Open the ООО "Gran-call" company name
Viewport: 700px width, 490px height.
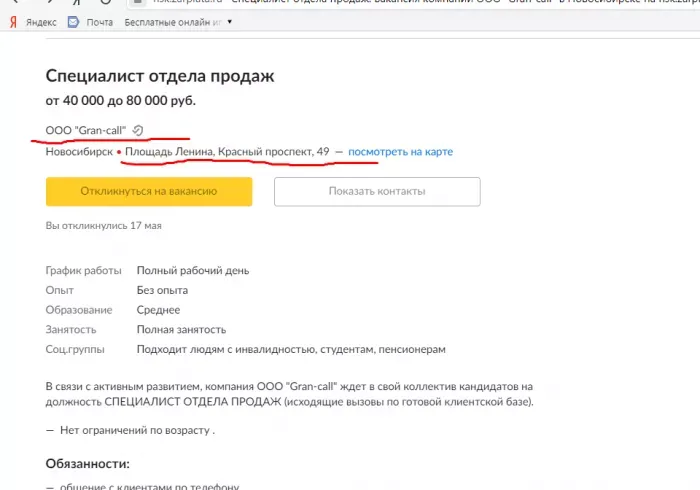coord(86,130)
